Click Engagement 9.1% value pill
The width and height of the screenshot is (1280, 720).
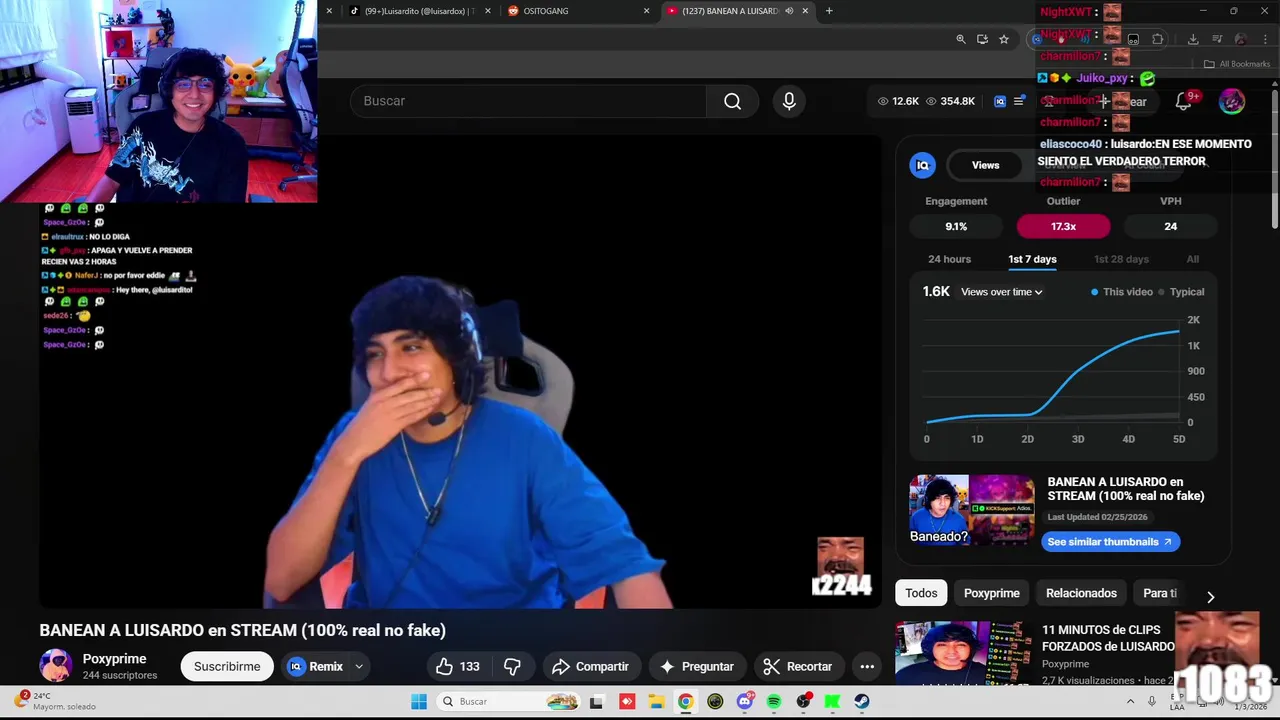[956, 226]
